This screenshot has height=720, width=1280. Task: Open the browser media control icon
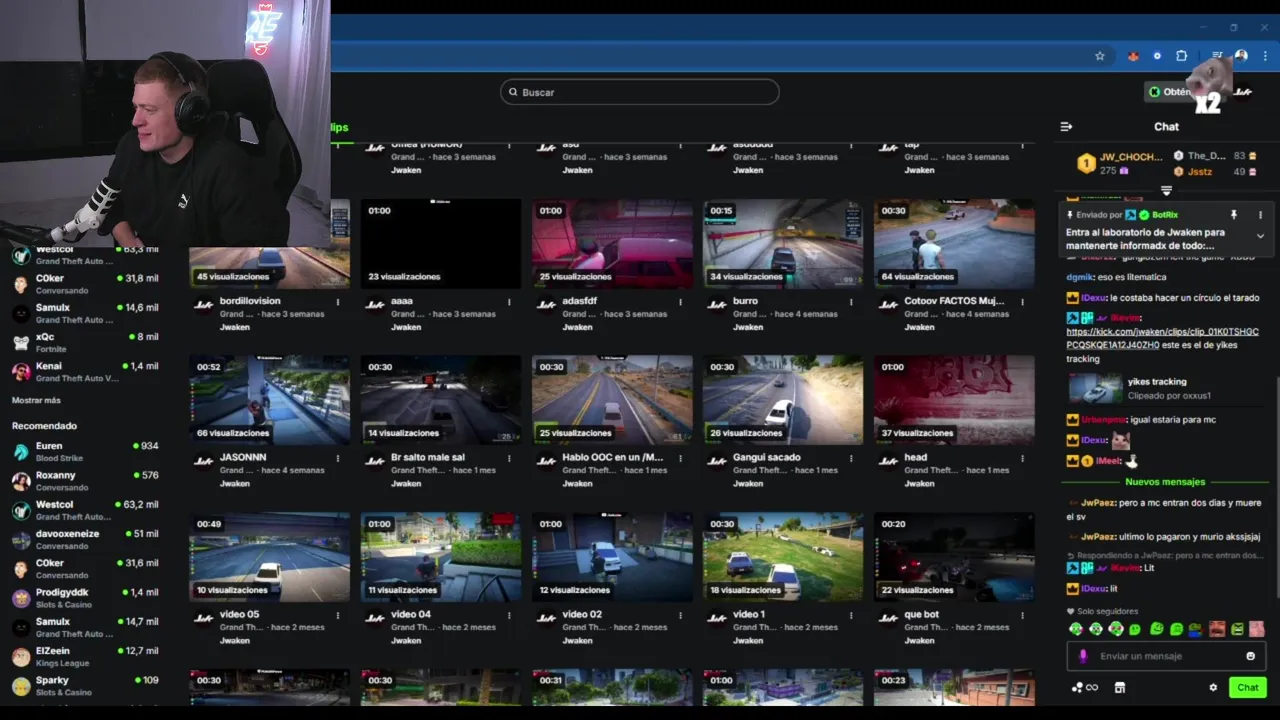click(x=1217, y=56)
